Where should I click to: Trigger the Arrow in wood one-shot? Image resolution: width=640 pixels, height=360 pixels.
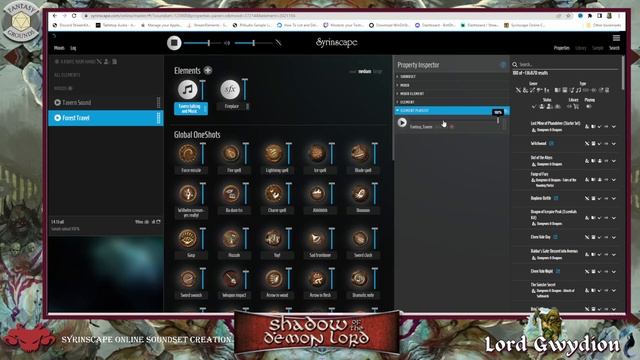[x=273, y=278]
